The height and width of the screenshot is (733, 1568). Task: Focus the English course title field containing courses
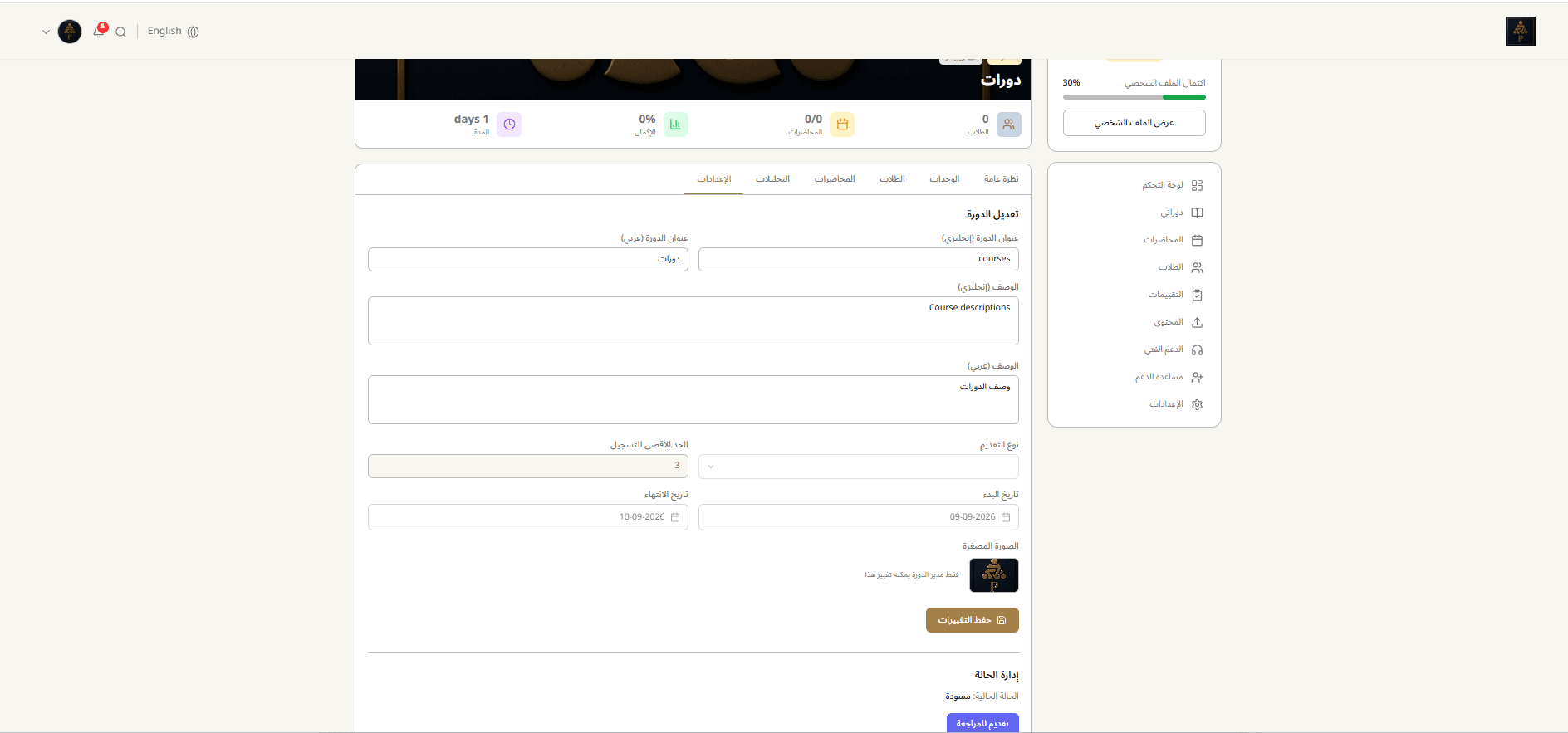point(859,259)
